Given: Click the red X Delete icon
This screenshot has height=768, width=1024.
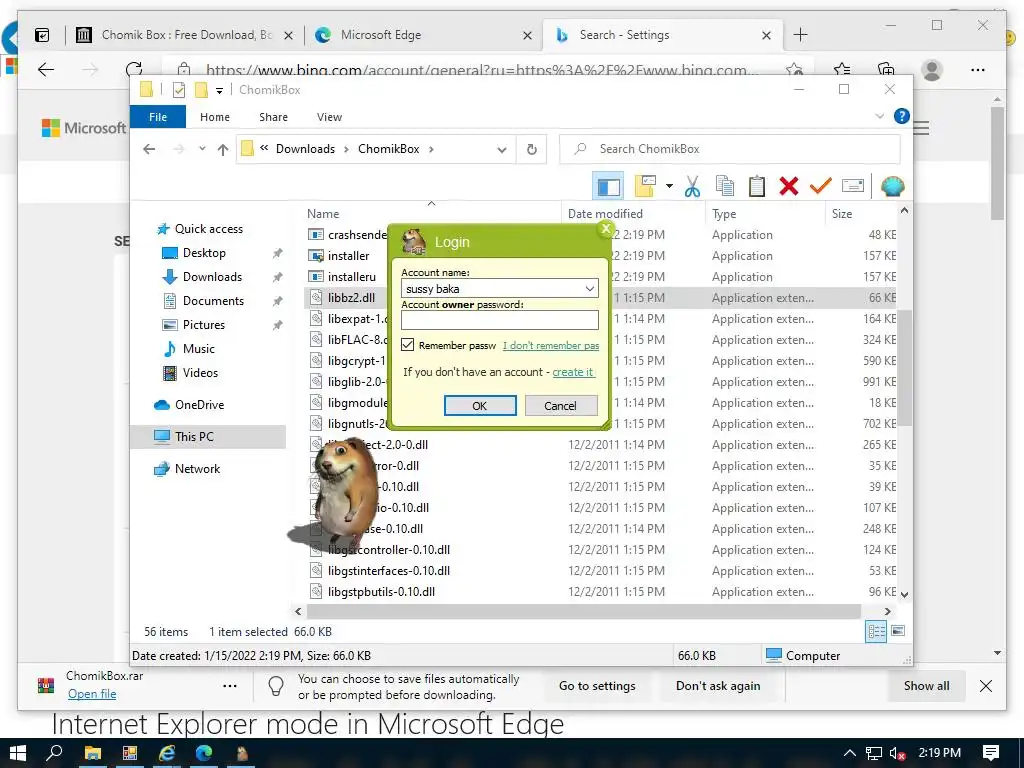Looking at the screenshot, I should (788, 187).
